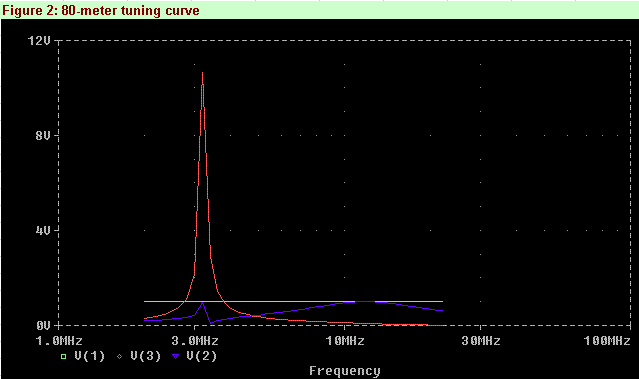This screenshot has width=639, height=379.
Task: Click the flat green V(1) trace line
Action: pos(293,302)
